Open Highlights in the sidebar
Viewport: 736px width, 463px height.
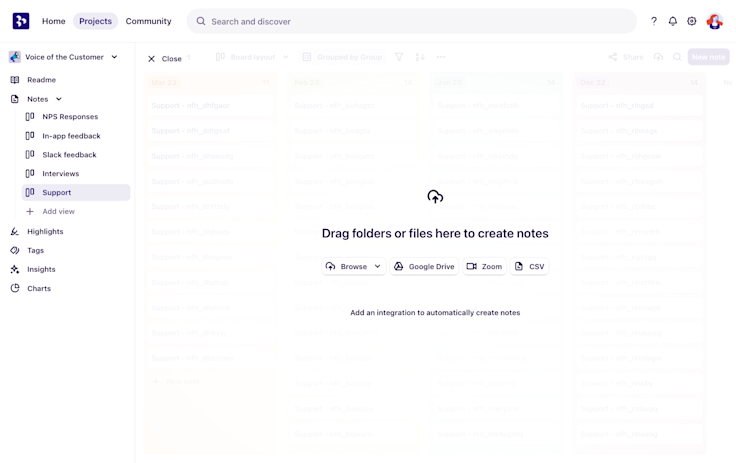click(x=45, y=232)
